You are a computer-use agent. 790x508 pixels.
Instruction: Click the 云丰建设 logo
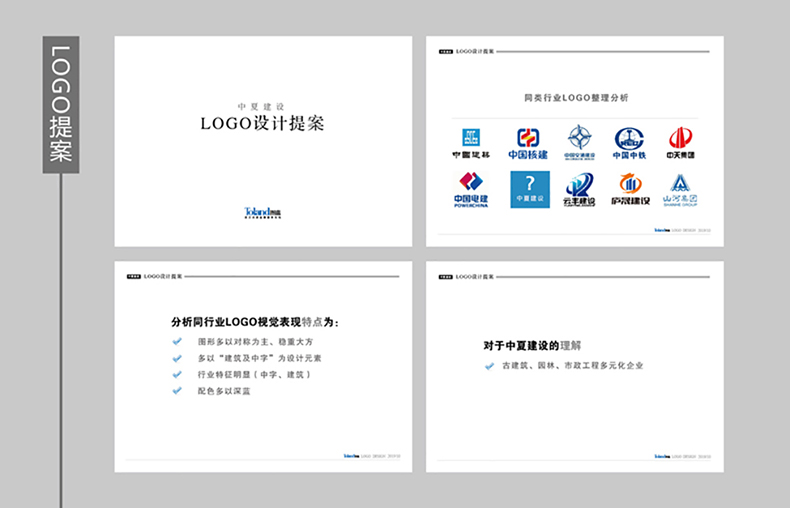(579, 189)
